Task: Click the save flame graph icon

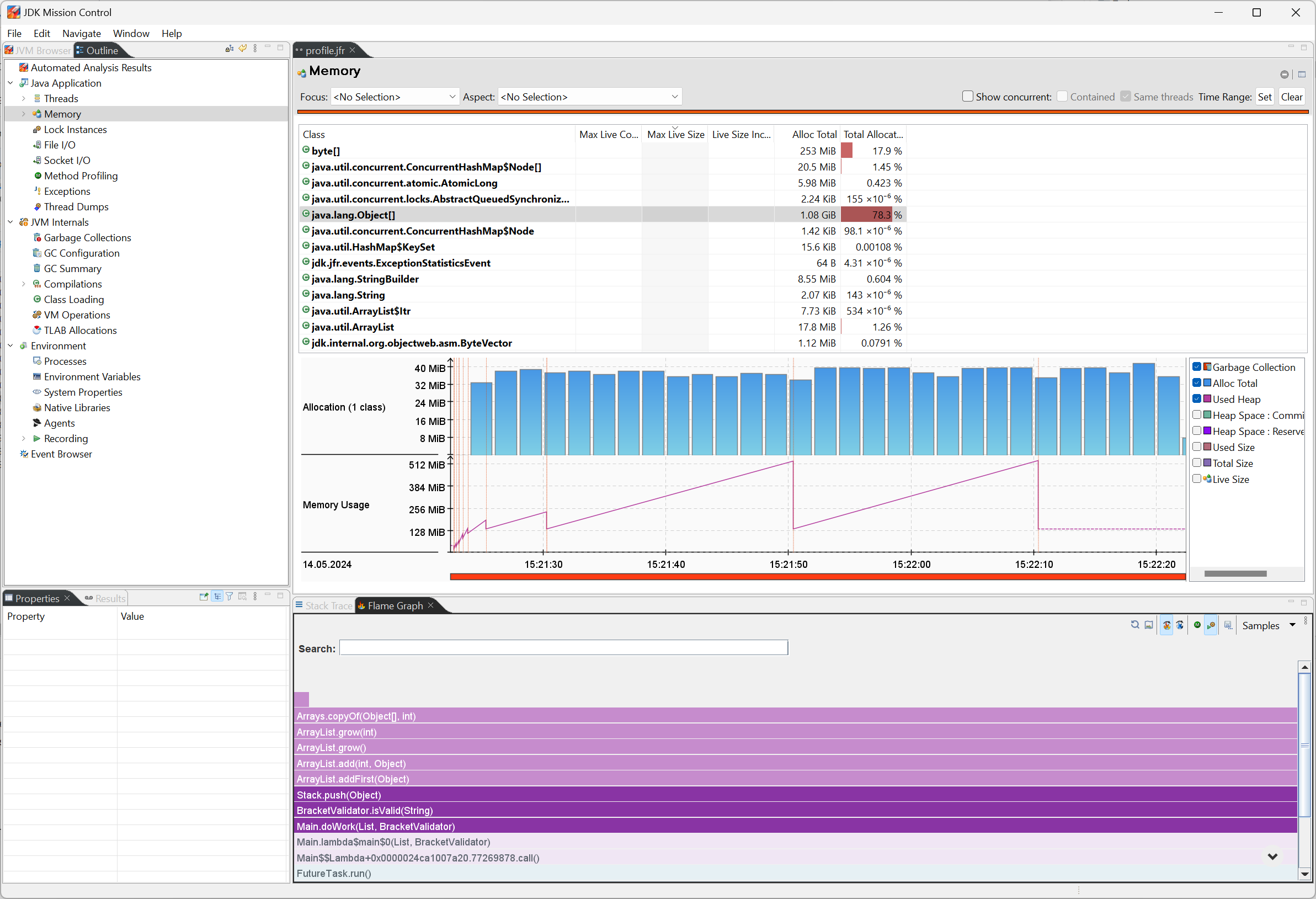Action: point(1228,625)
